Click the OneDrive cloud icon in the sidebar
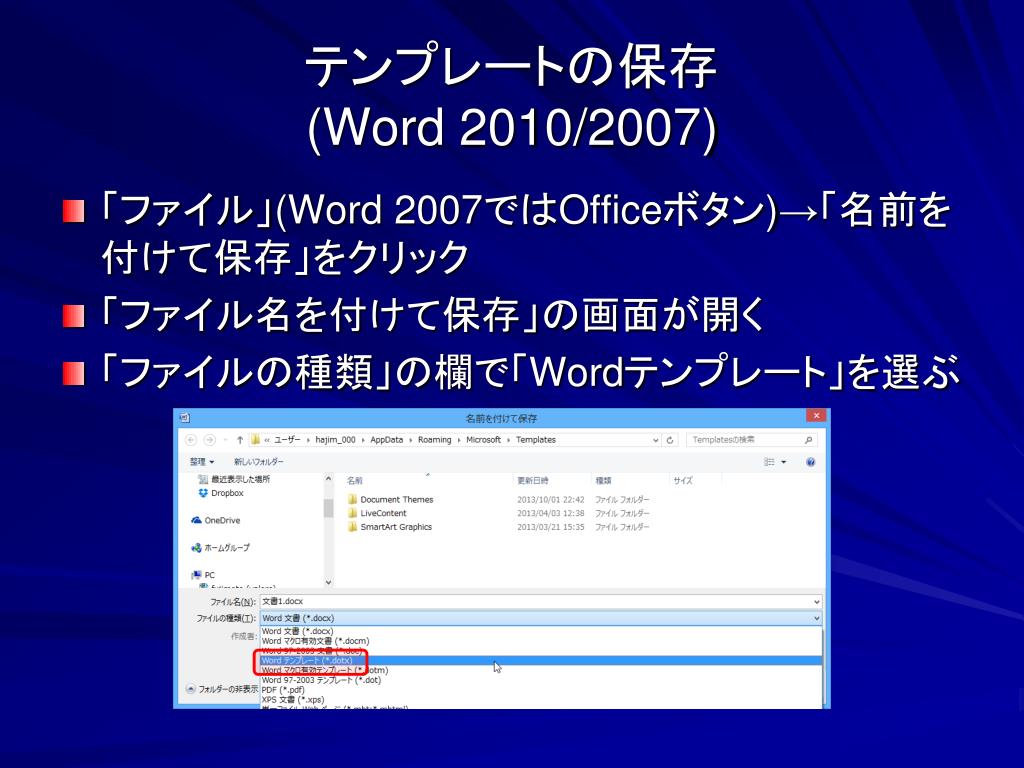The image size is (1024, 768). [197, 520]
